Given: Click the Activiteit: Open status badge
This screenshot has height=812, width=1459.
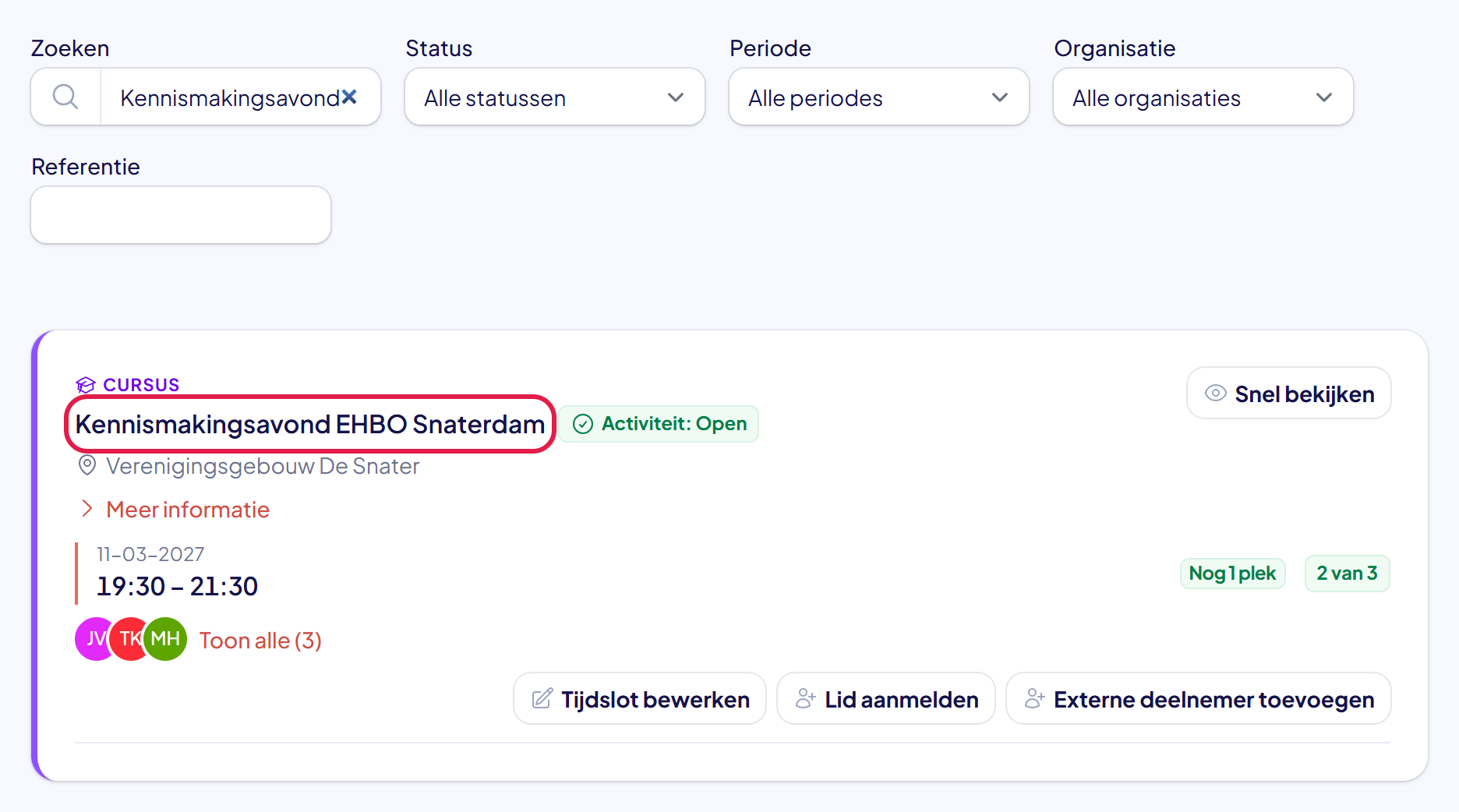Looking at the screenshot, I should click(x=659, y=424).
